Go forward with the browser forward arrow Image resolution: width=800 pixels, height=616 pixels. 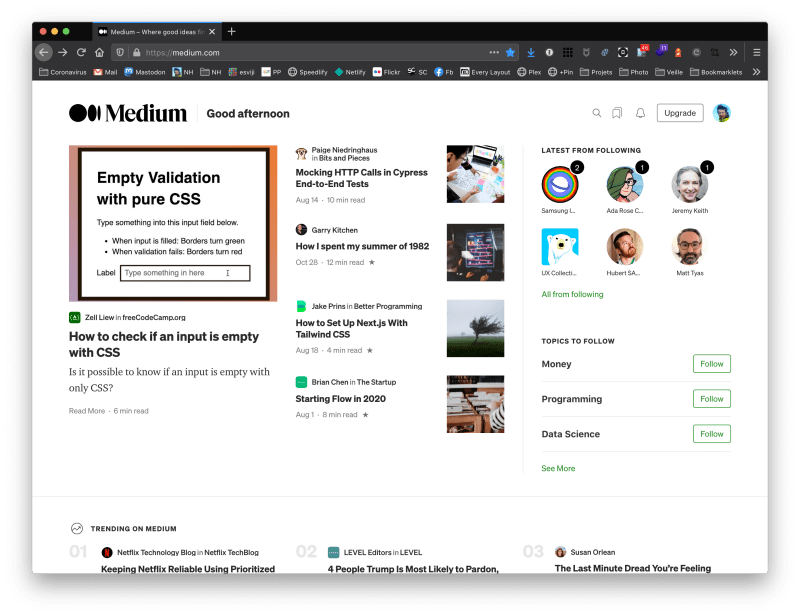coord(63,52)
